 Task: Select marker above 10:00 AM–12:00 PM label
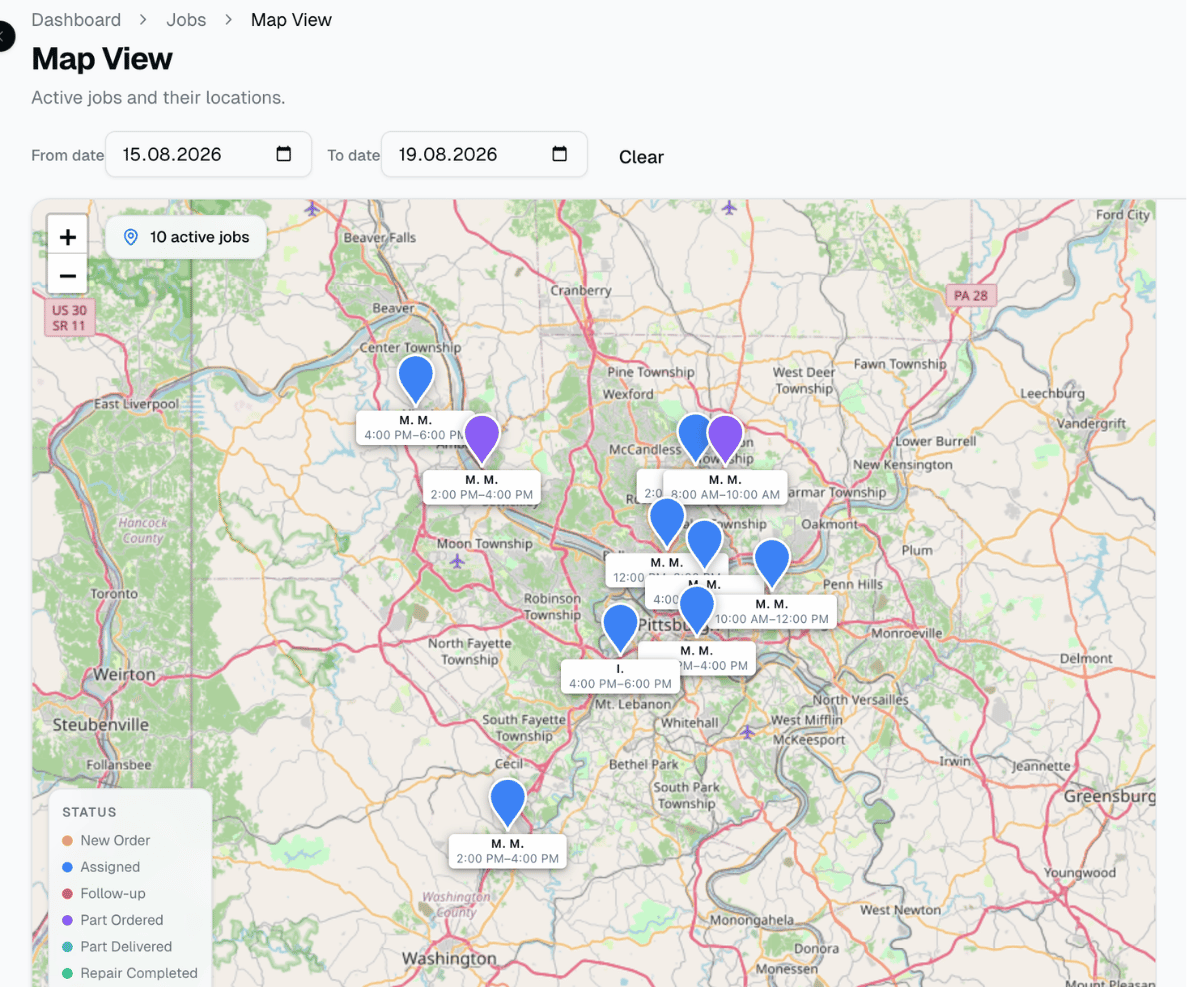(x=772, y=563)
